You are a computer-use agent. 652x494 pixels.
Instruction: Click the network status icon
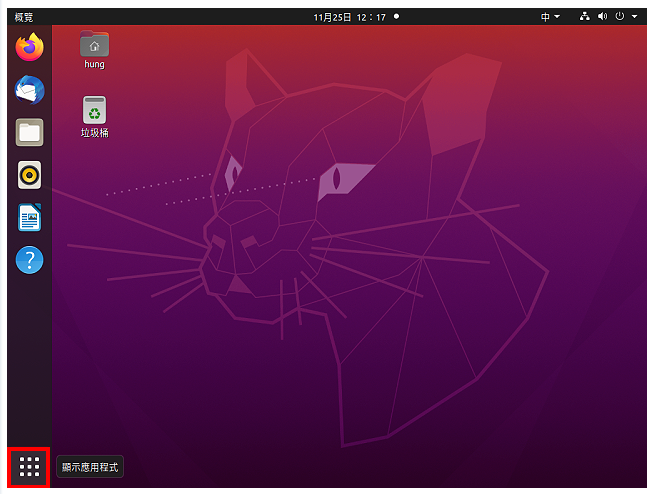click(585, 17)
